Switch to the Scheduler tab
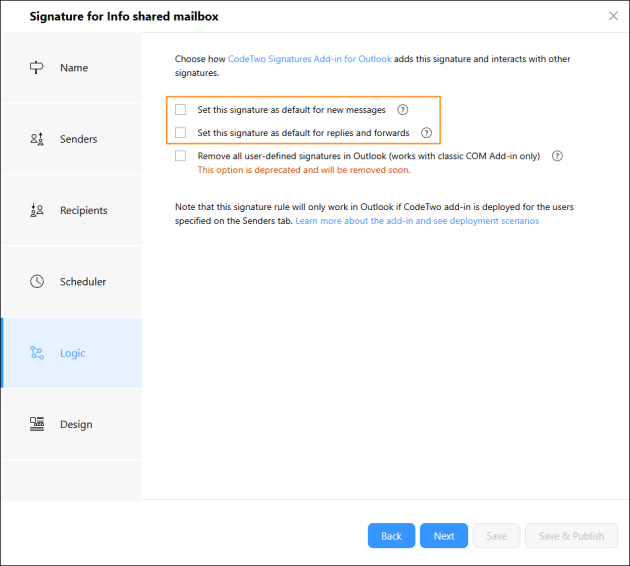The width and height of the screenshot is (630, 566). 71,282
